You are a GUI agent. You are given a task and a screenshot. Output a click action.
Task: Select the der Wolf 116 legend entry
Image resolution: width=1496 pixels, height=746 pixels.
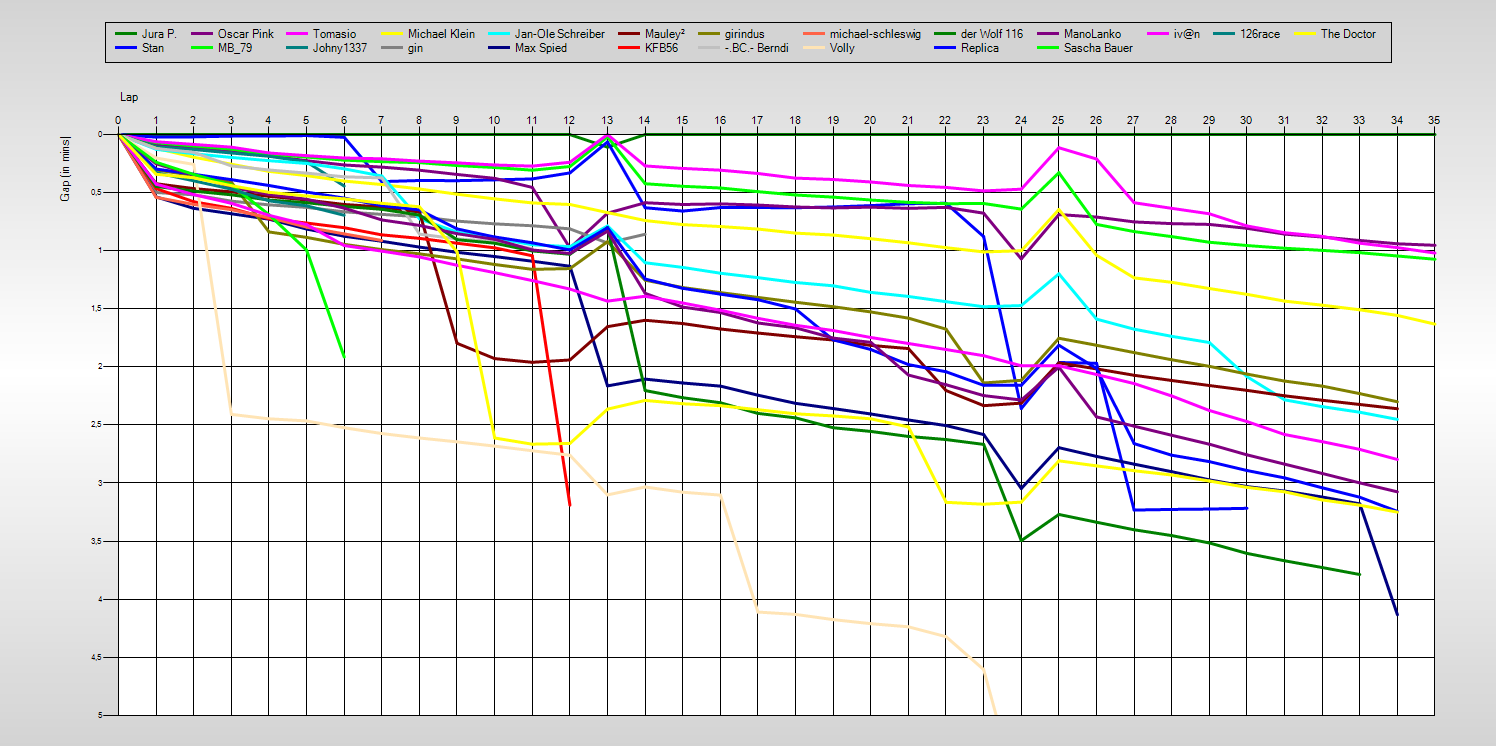pos(980,34)
